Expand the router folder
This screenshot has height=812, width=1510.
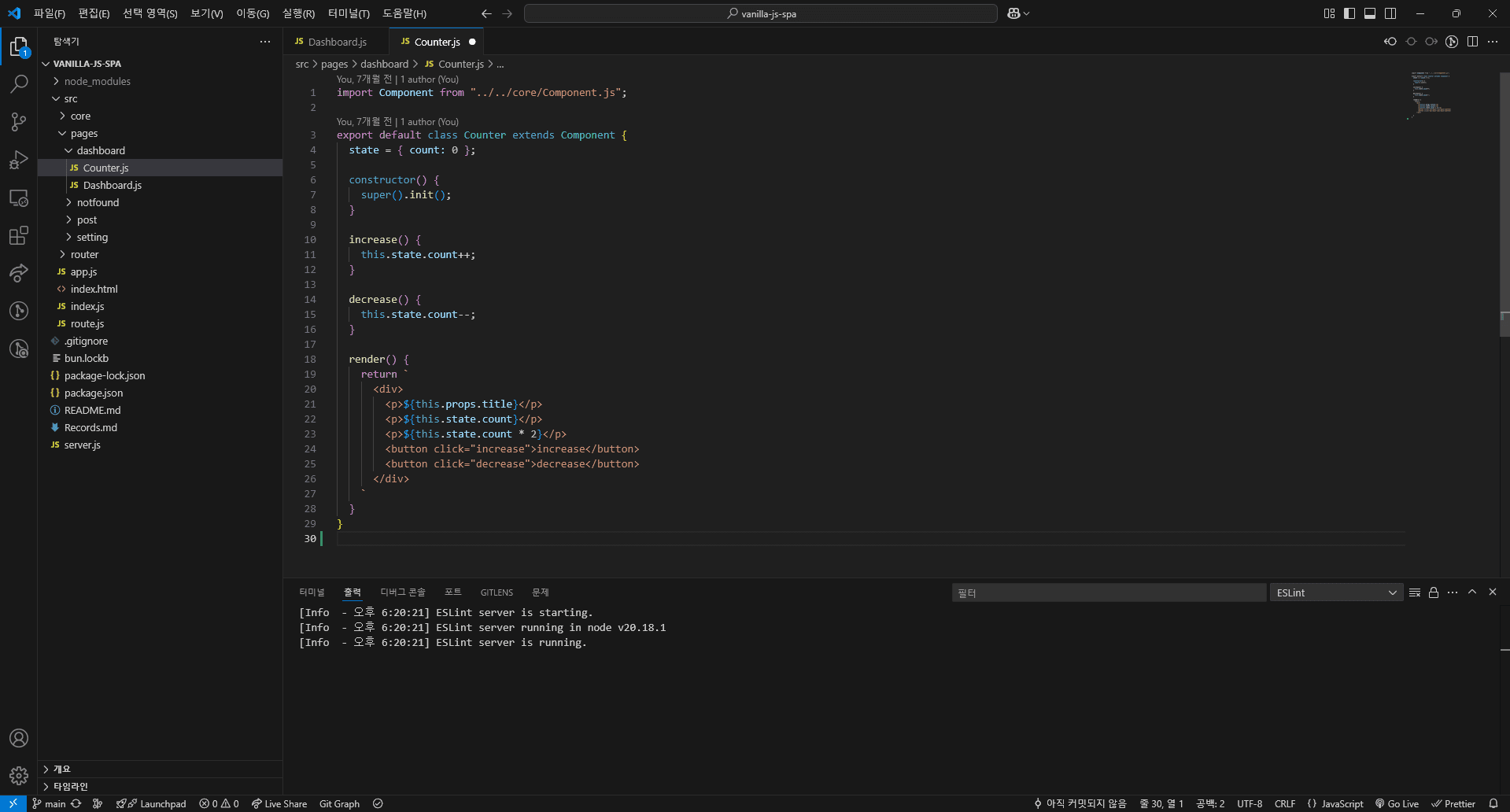point(83,254)
